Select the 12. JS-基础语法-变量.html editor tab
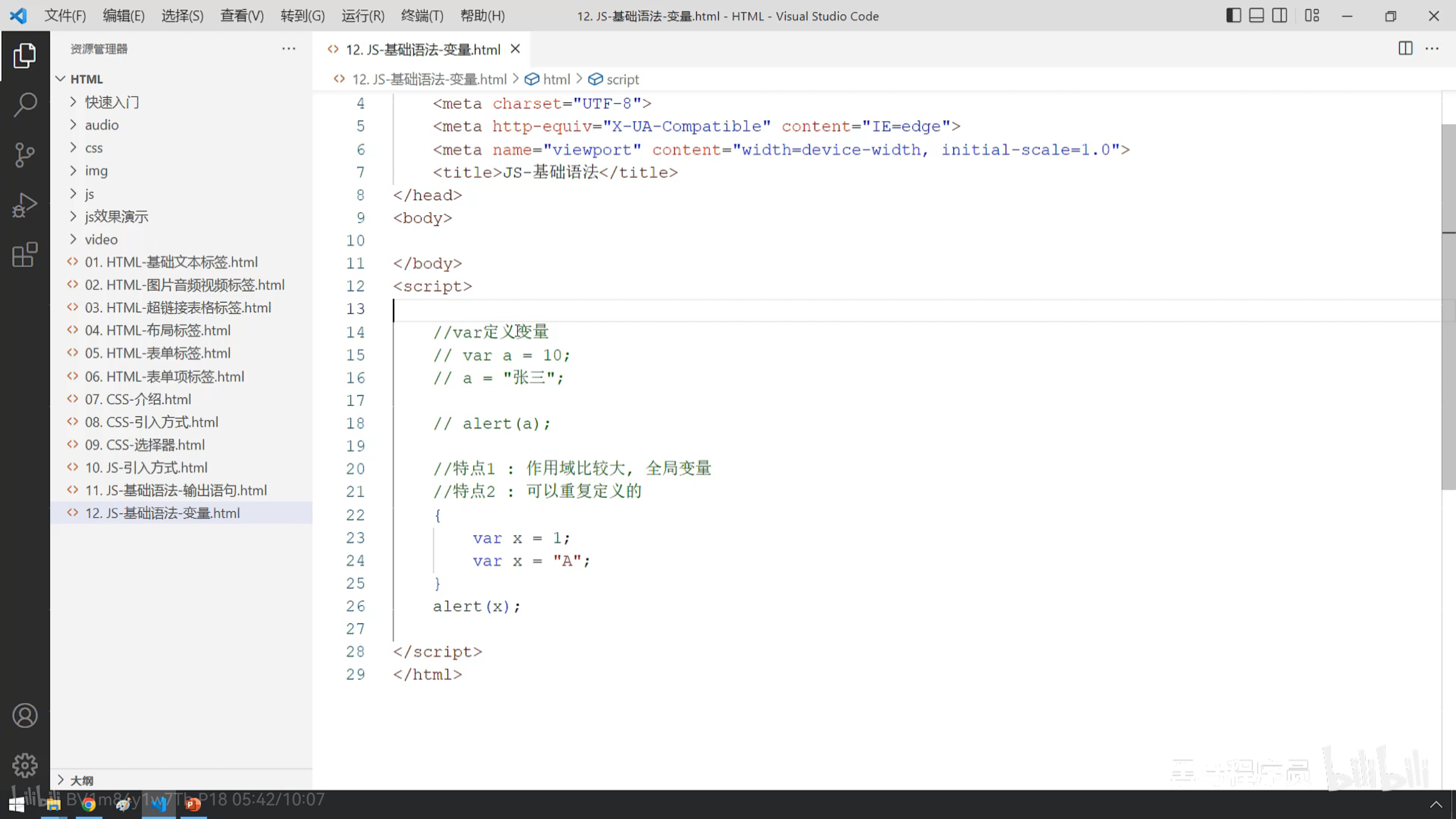The width and height of the screenshot is (1456, 819). (x=421, y=49)
